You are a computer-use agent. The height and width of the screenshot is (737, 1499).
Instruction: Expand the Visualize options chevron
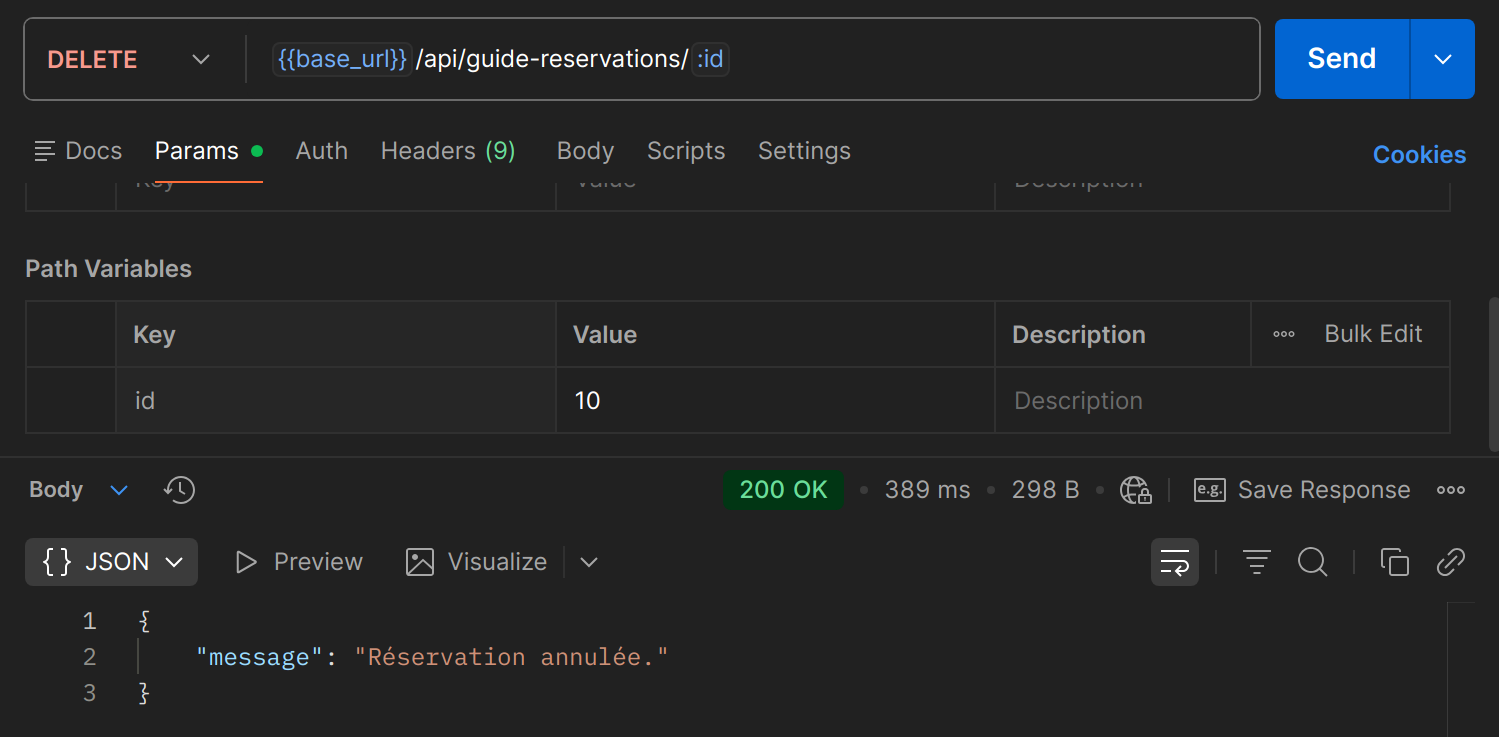589,562
